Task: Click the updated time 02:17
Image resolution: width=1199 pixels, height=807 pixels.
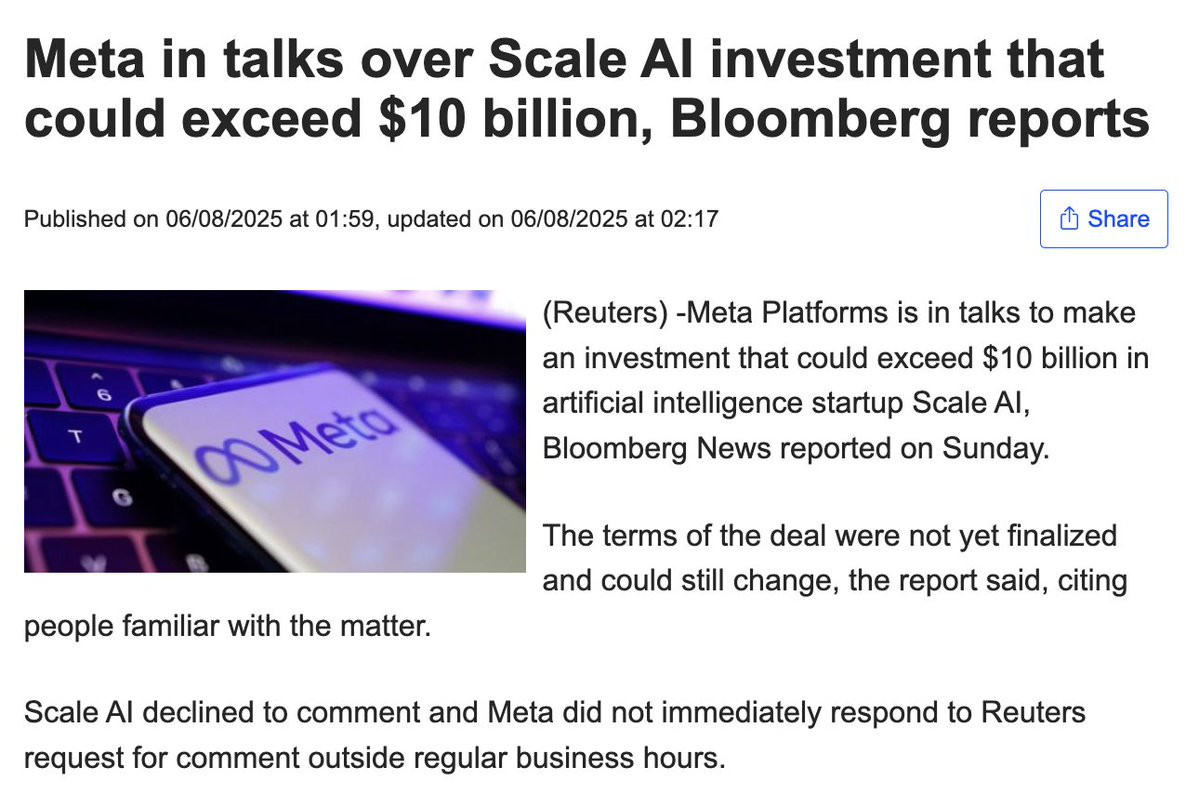Action: pyautogui.click(x=689, y=219)
